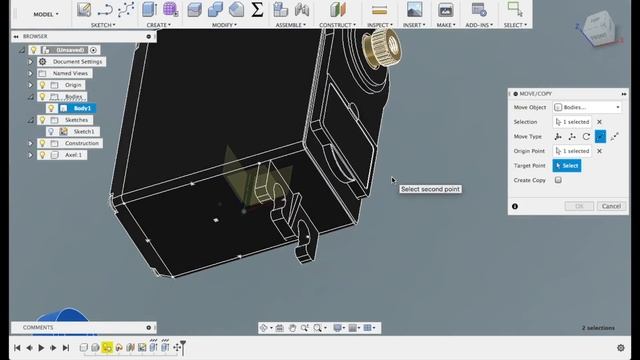The image size is (640, 360).
Task: Click the highlighted sketch feature in timeline
Action: (107, 347)
